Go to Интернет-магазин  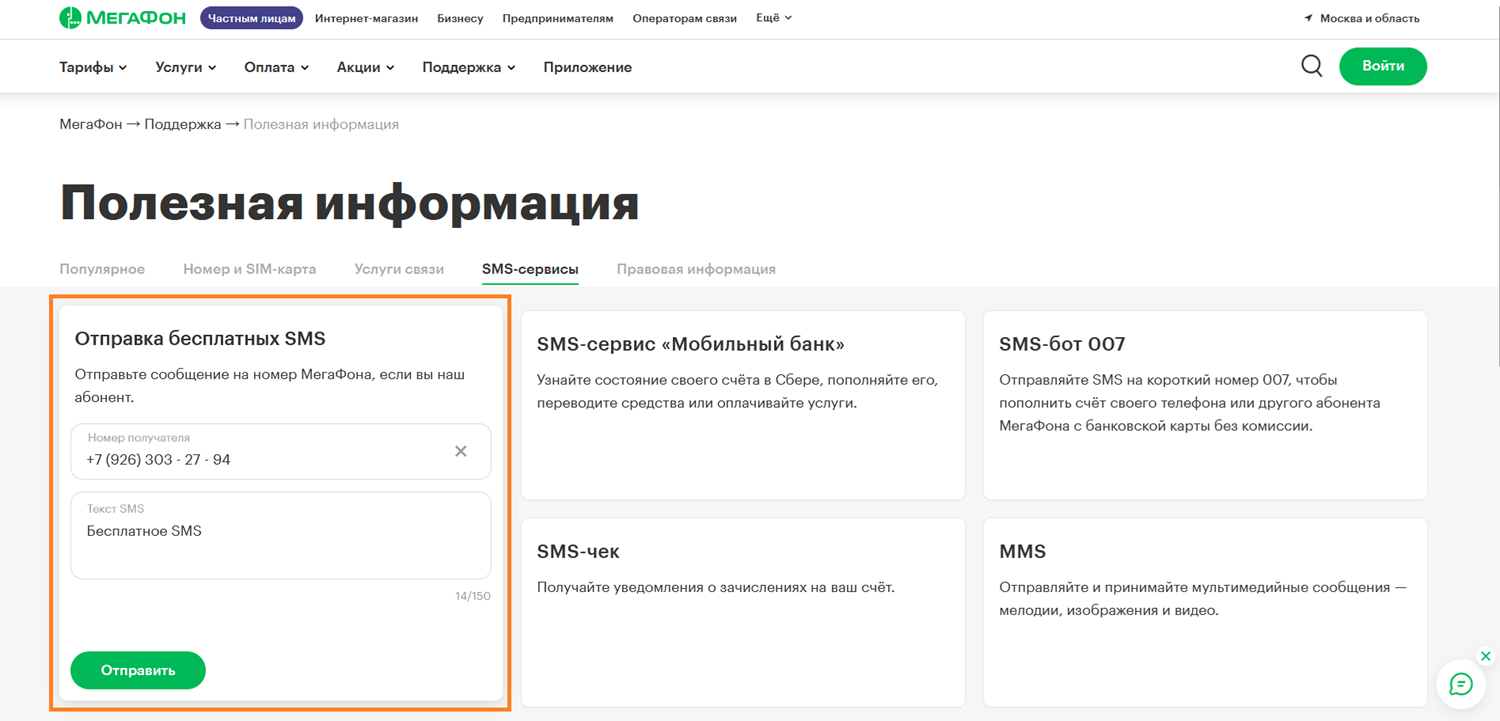point(366,18)
